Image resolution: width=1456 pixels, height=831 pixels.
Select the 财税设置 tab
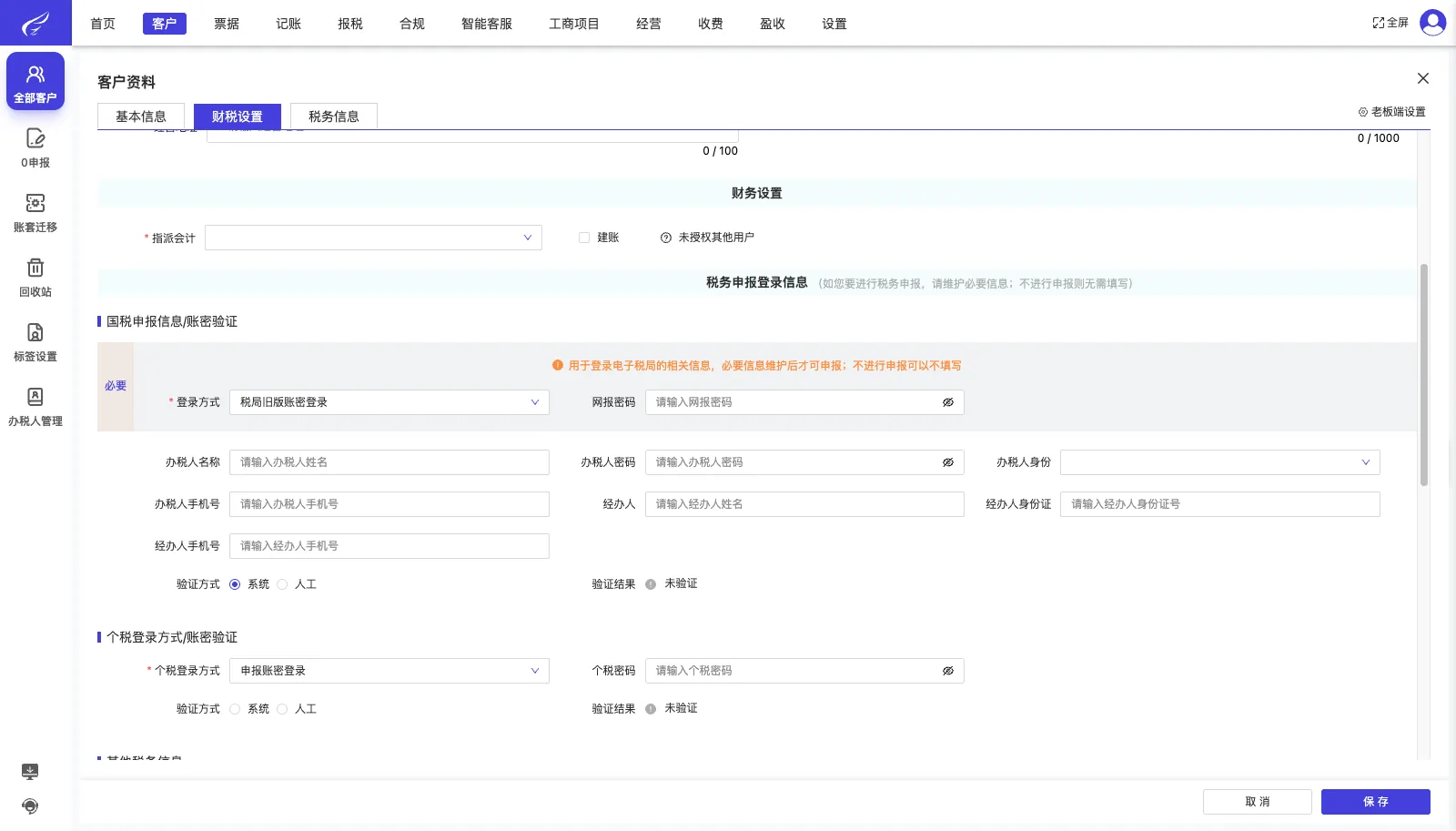click(238, 117)
